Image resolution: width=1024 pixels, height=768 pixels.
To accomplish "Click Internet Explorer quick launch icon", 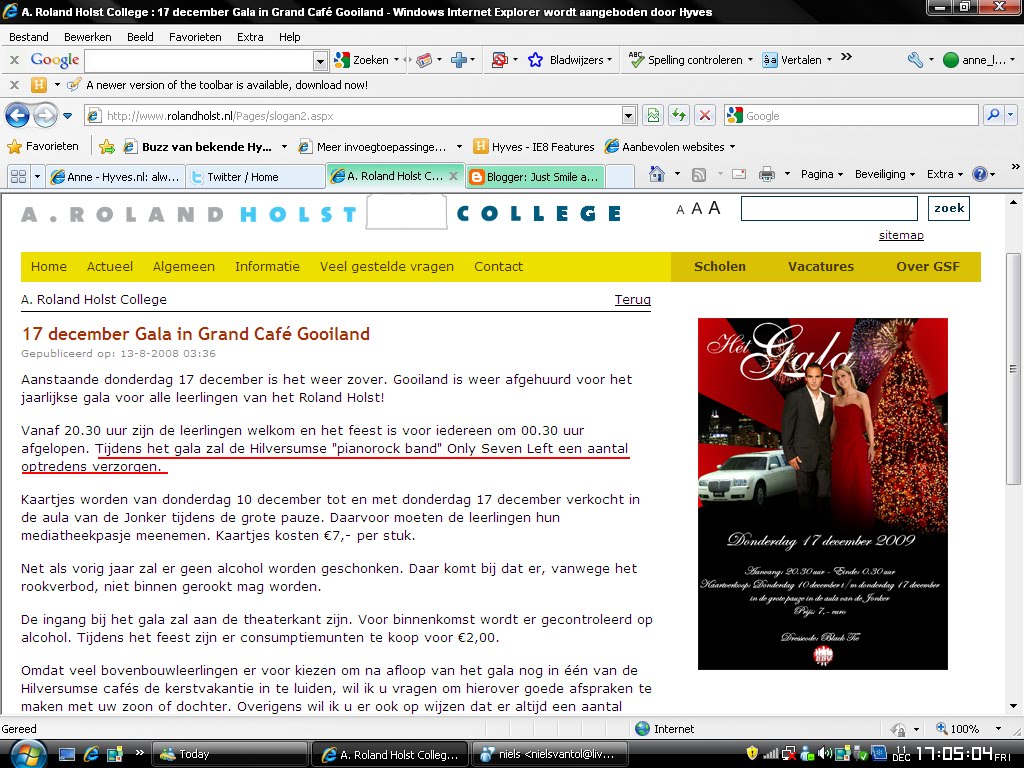I will click(x=91, y=754).
